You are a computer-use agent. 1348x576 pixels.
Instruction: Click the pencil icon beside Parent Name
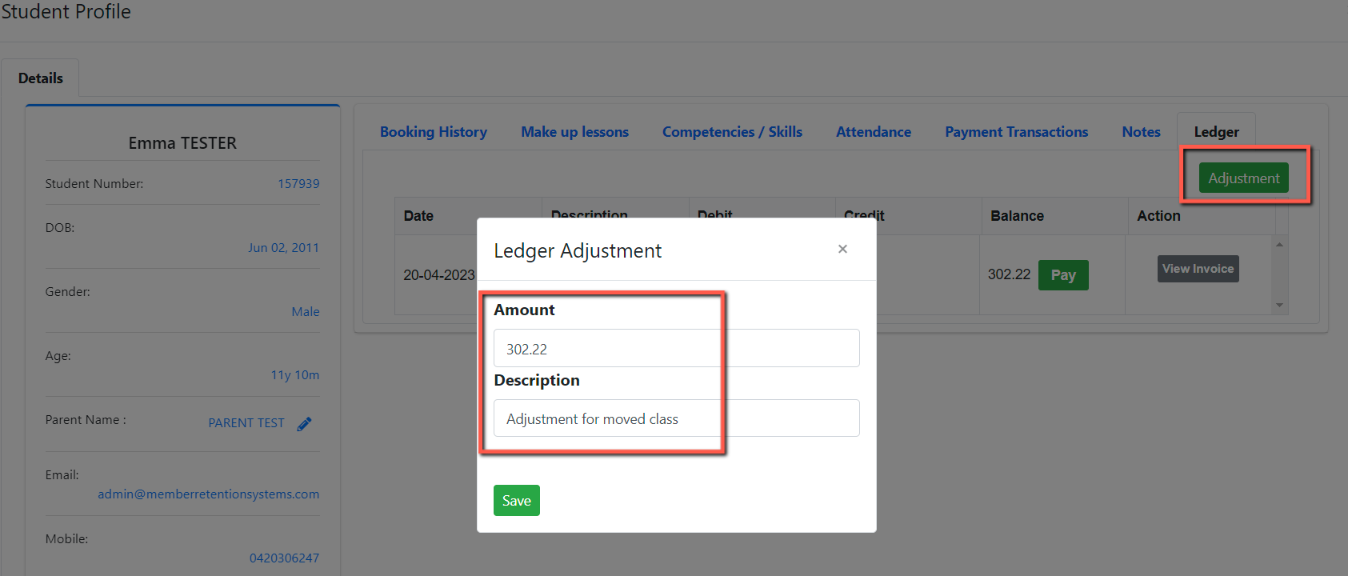[305, 424]
